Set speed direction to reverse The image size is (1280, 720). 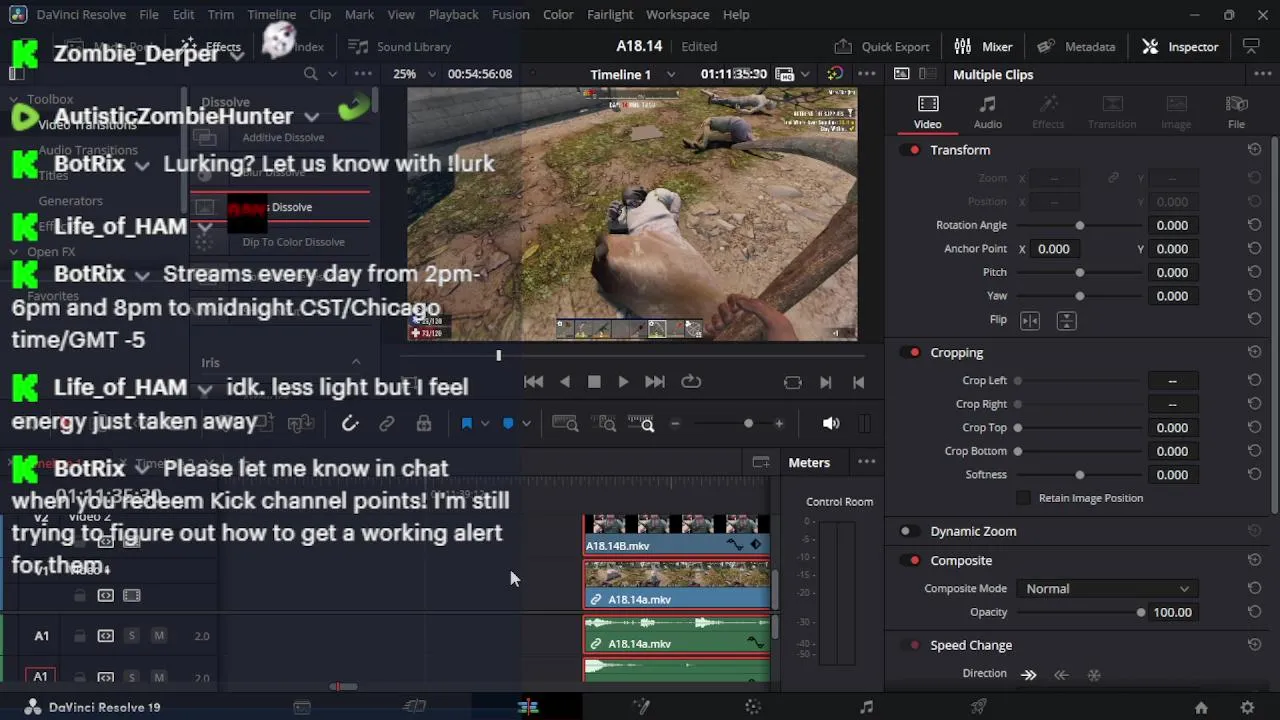[x=1061, y=675]
